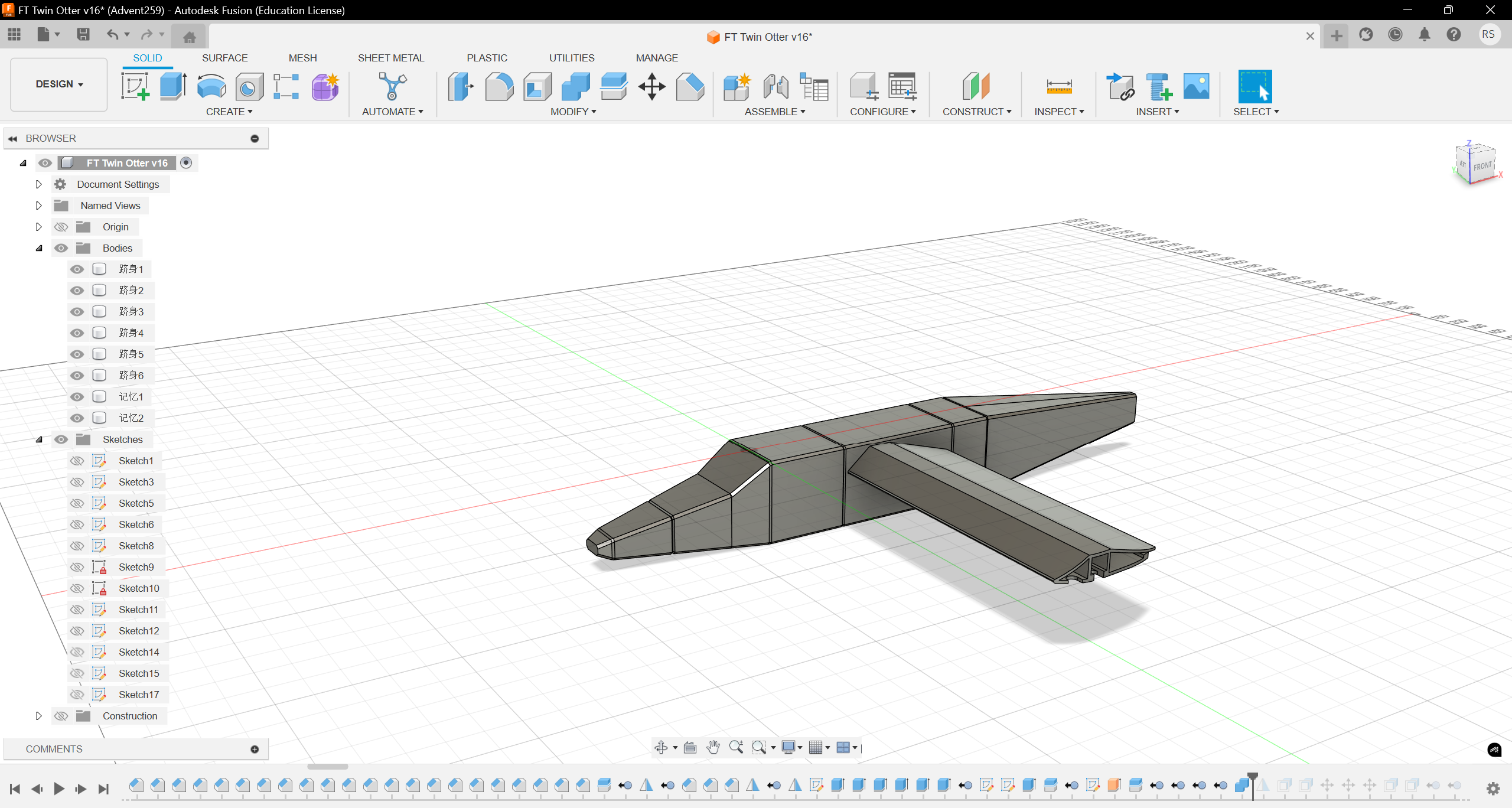1512x808 pixels.
Task: Activate the FT Twin Otter v16 radio button
Action: click(x=186, y=163)
